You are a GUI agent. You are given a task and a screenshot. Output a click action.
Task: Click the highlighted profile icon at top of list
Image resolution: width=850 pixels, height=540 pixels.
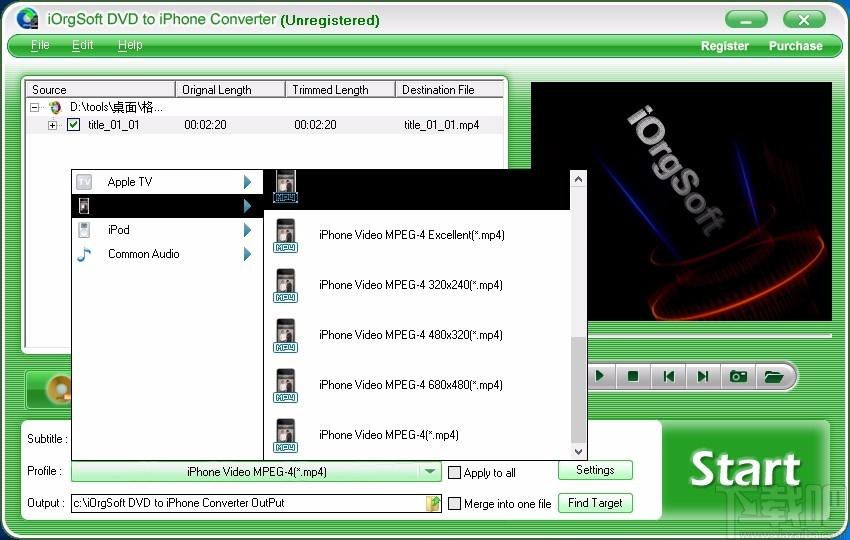pos(285,187)
